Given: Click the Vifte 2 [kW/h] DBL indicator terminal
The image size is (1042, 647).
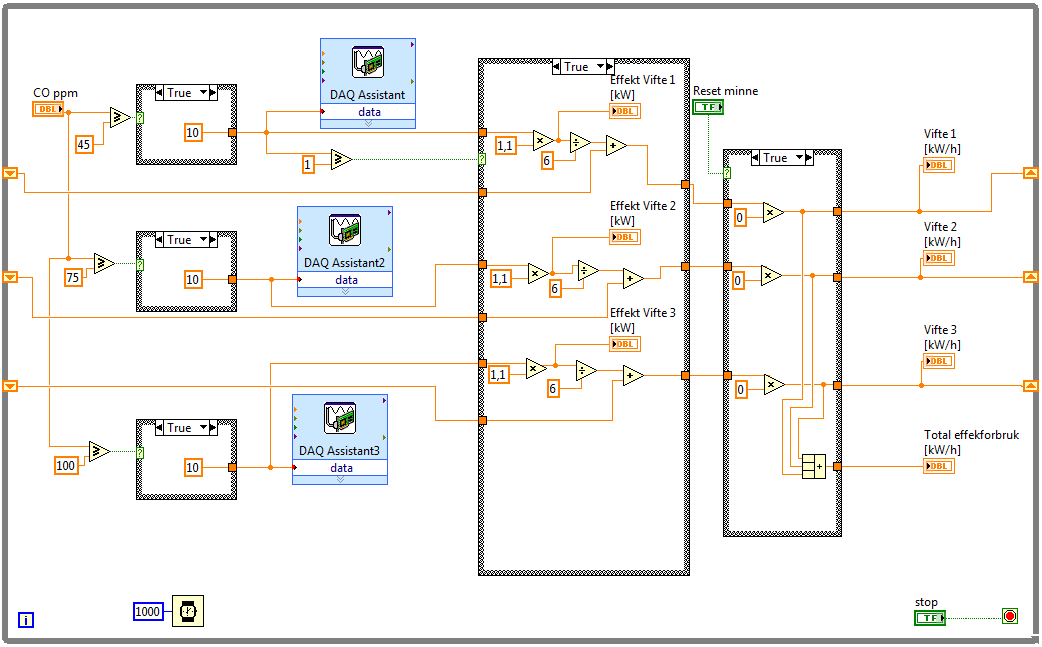Looking at the screenshot, I should (x=939, y=258).
